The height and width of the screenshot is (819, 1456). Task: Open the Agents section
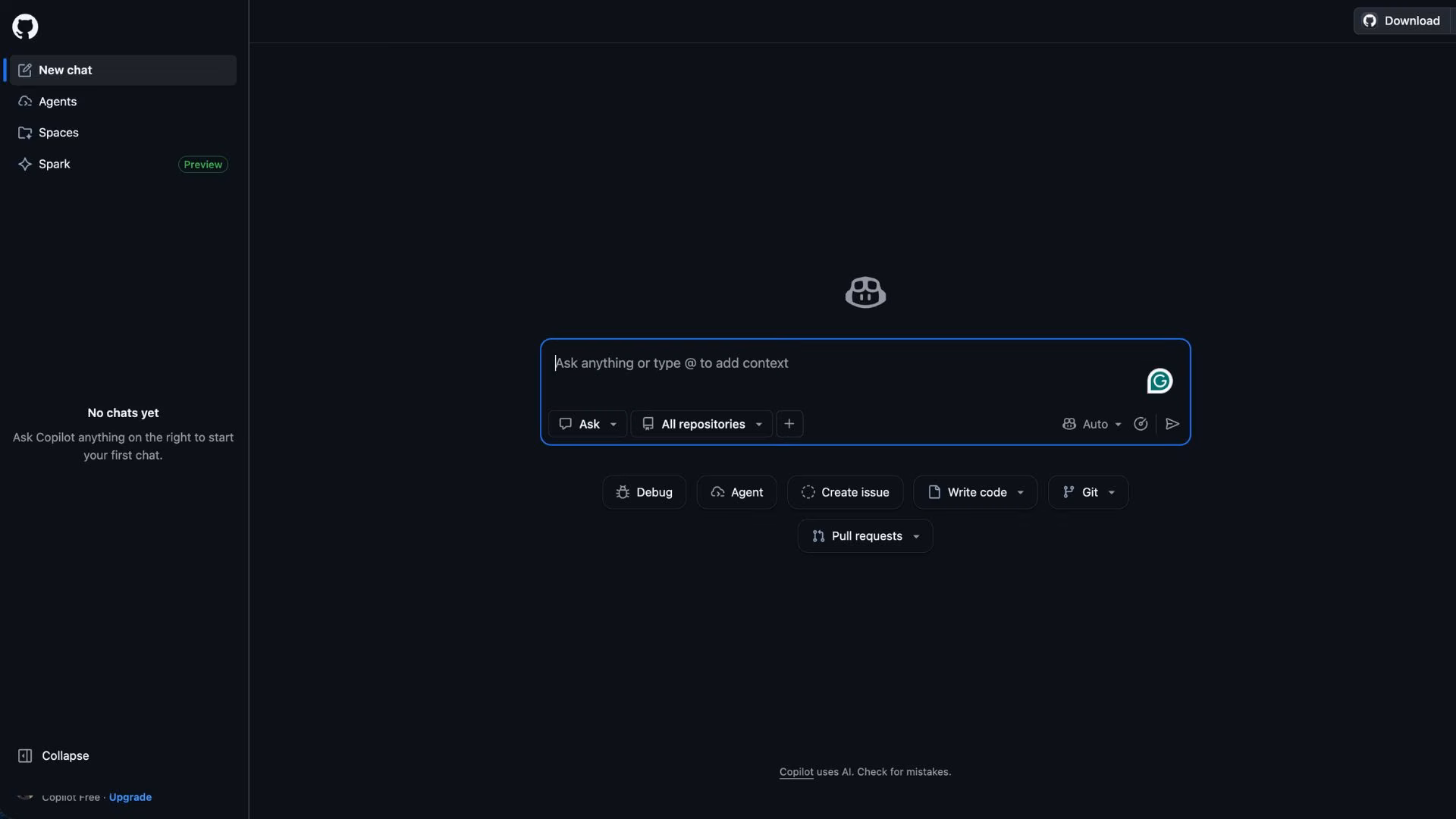tap(123, 102)
